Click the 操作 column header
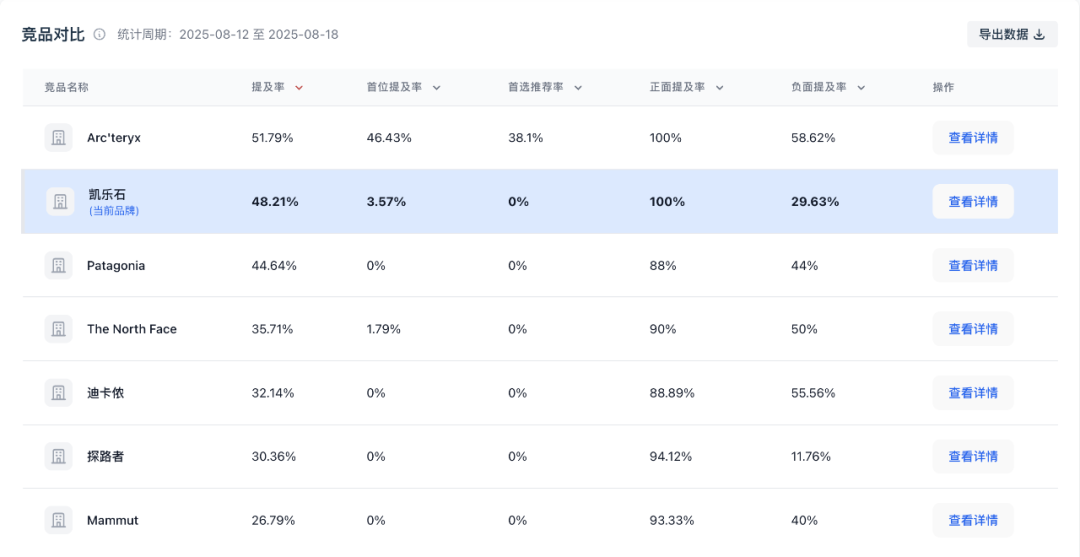 (944, 87)
